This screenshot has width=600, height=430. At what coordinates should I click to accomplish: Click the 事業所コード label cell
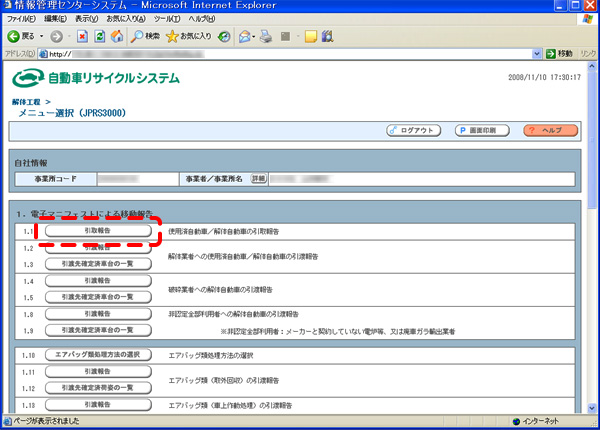point(56,179)
